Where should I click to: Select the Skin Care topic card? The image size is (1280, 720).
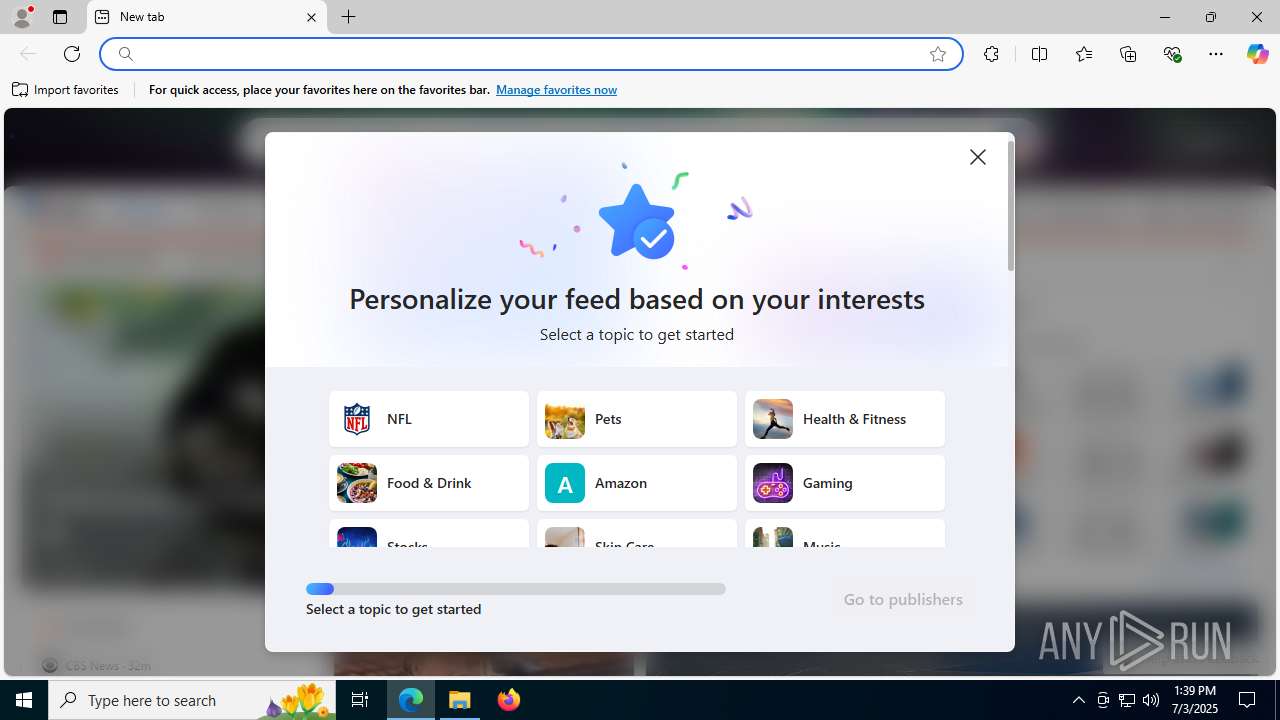point(637,533)
